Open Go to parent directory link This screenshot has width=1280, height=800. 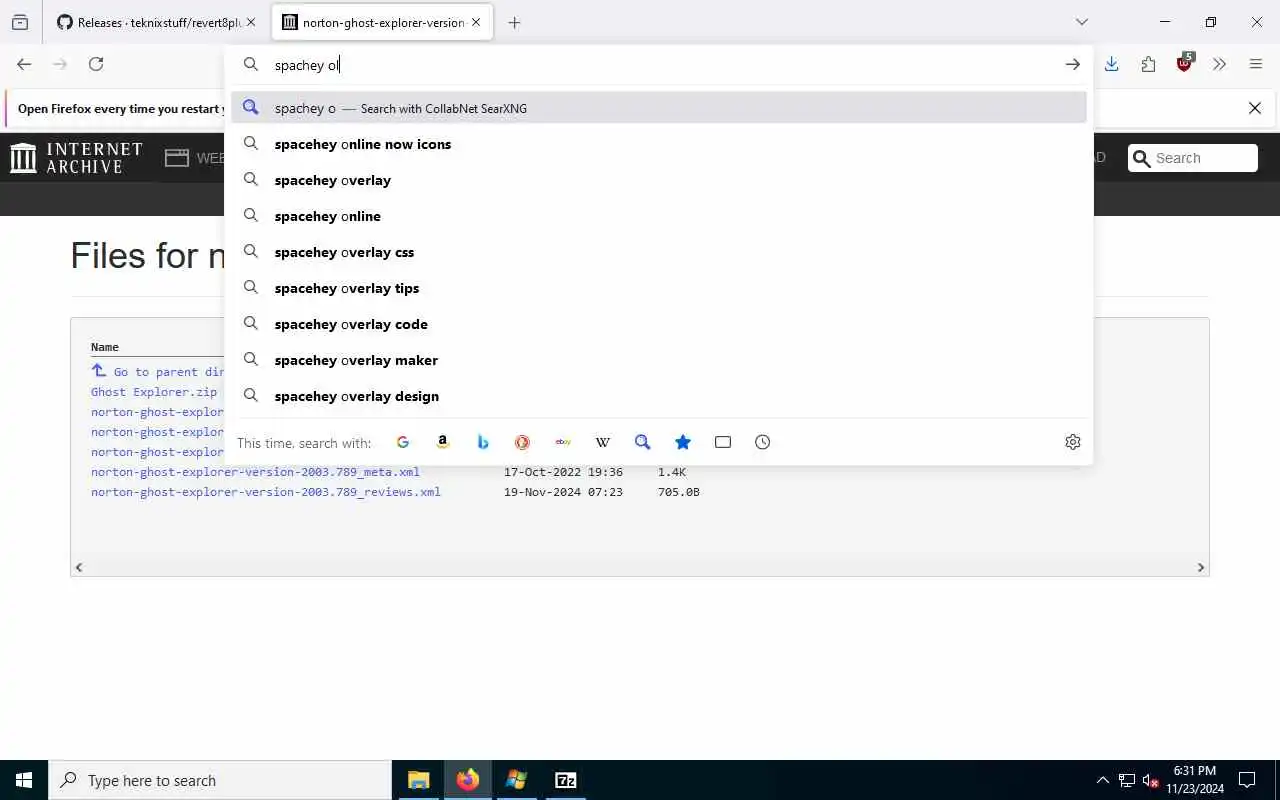click(x=158, y=371)
